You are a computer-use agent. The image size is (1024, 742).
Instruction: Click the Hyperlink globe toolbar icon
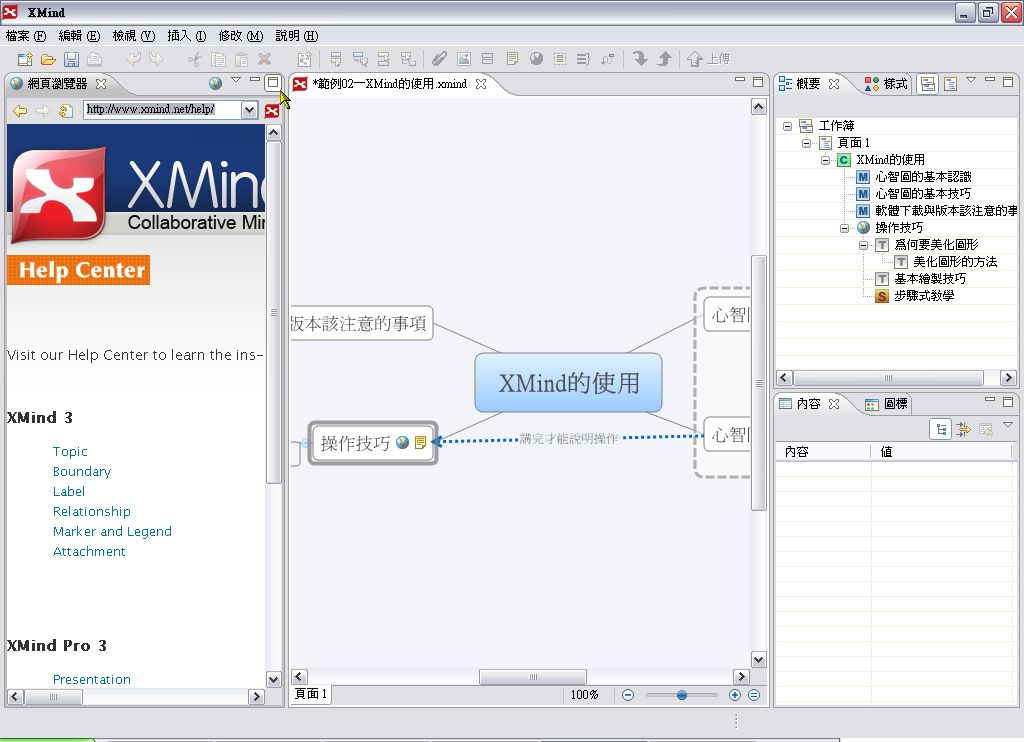(x=536, y=59)
